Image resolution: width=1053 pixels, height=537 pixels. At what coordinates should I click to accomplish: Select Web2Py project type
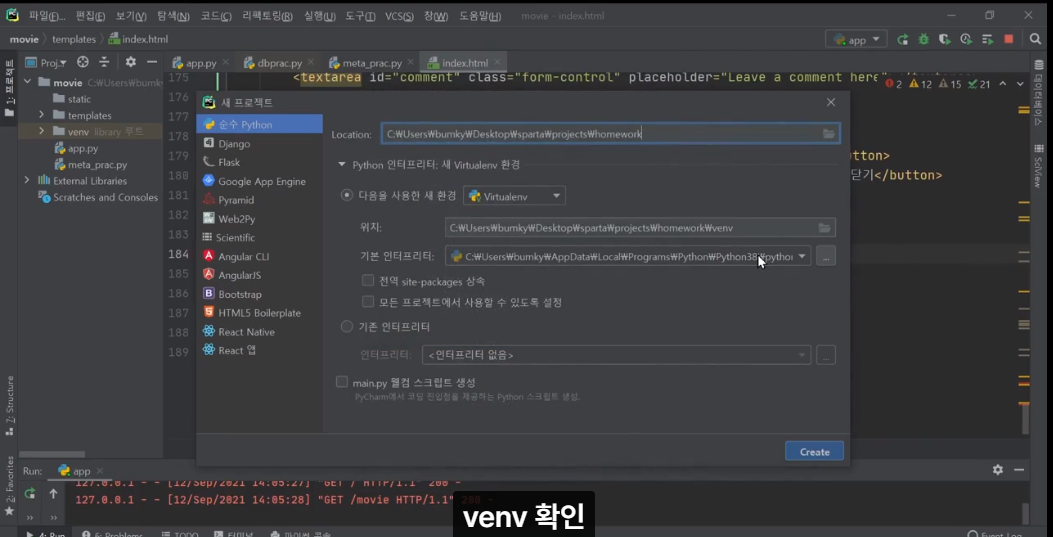[259, 219]
